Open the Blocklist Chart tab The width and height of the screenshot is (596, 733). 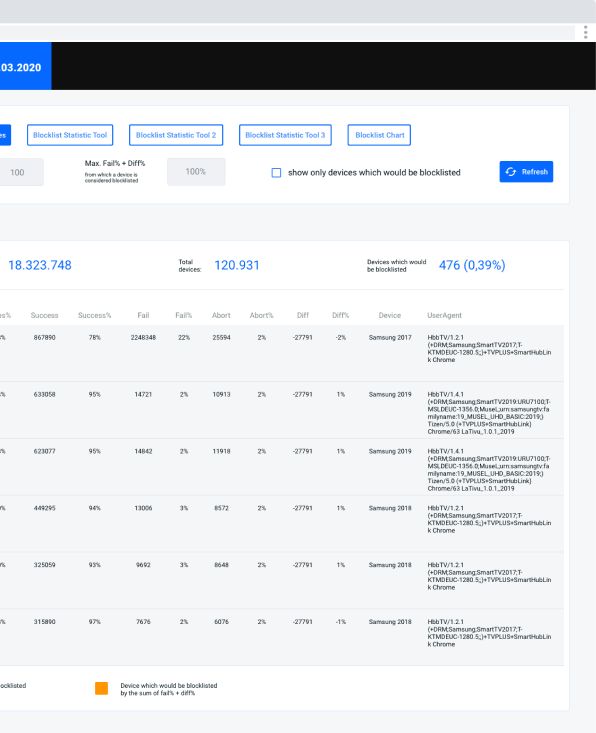[379, 135]
